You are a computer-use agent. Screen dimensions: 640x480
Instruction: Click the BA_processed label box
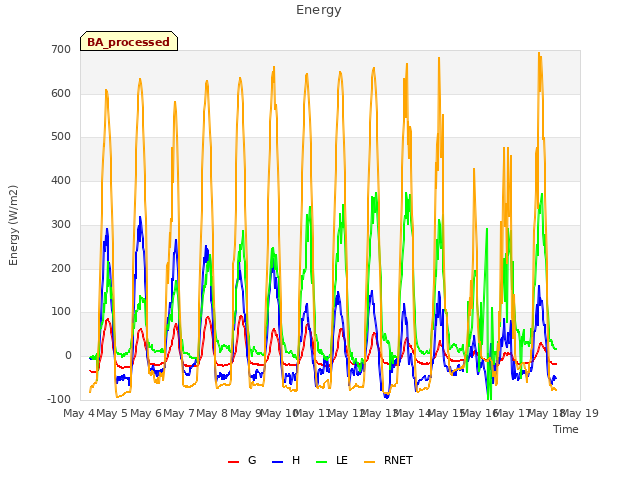[129, 41]
